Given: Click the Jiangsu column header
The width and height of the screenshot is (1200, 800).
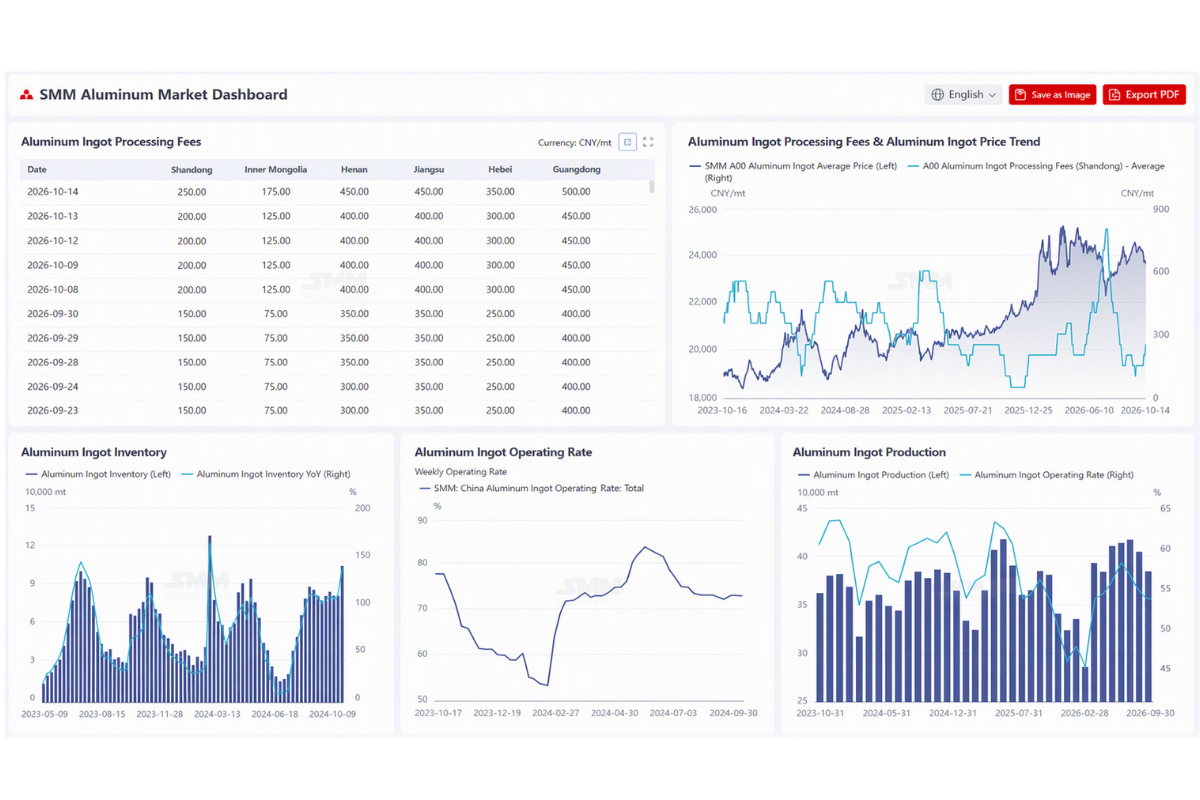Looking at the screenshot, I should pyautogui.click(x=429, y=169).
